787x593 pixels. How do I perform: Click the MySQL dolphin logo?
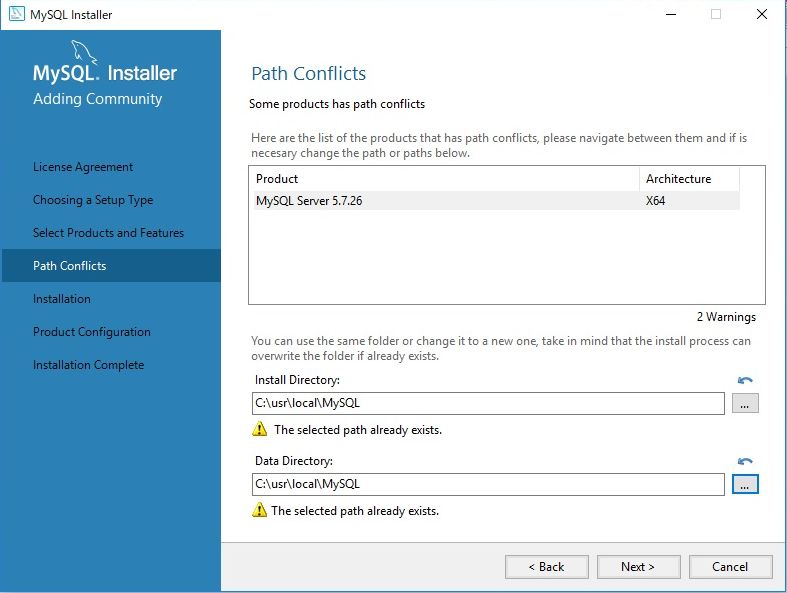pos(84,52)
